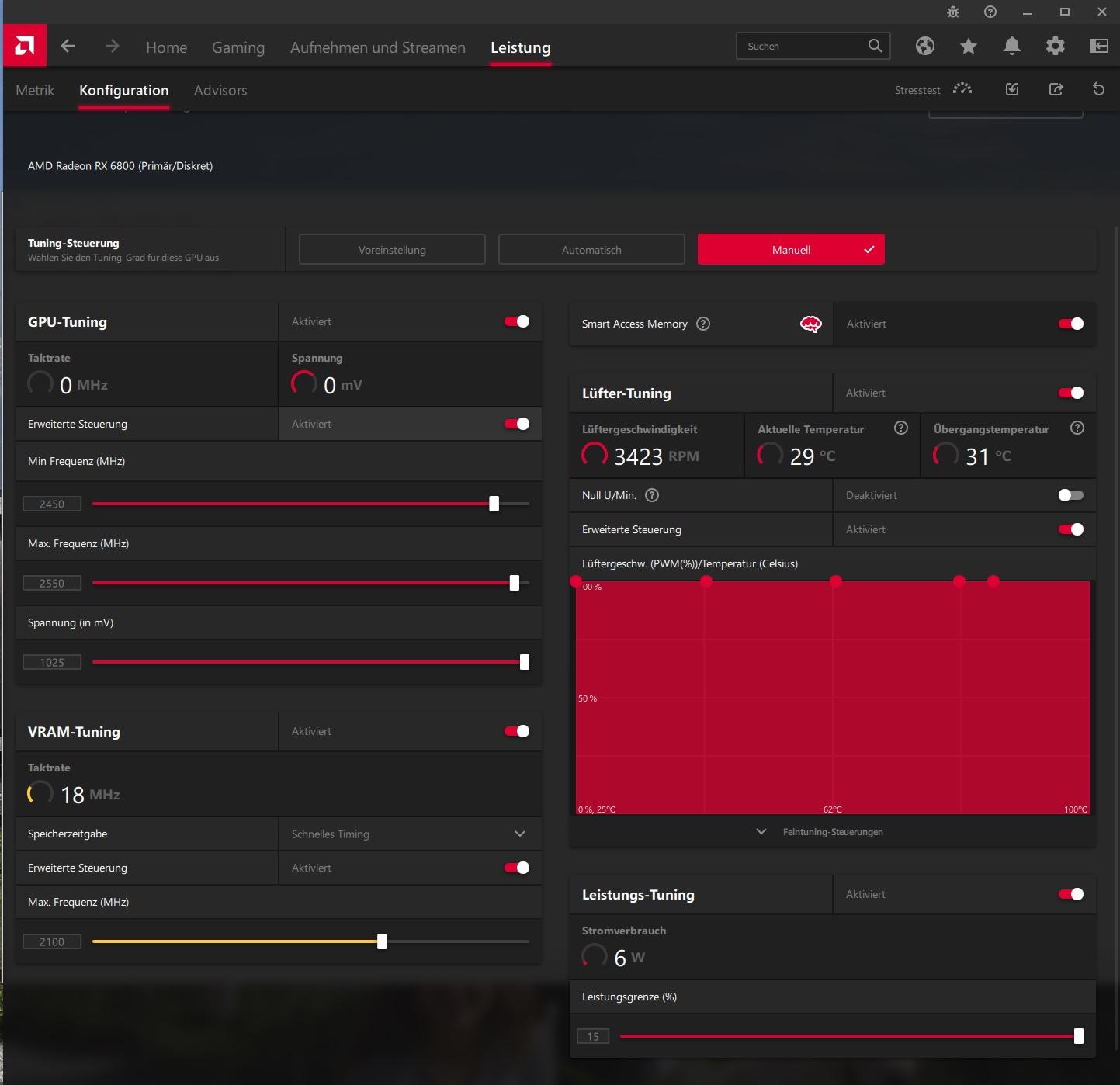Click the load profile icon
Image resolution: width=1120 pixels, height=1085 pixels.
[1012, 89]
